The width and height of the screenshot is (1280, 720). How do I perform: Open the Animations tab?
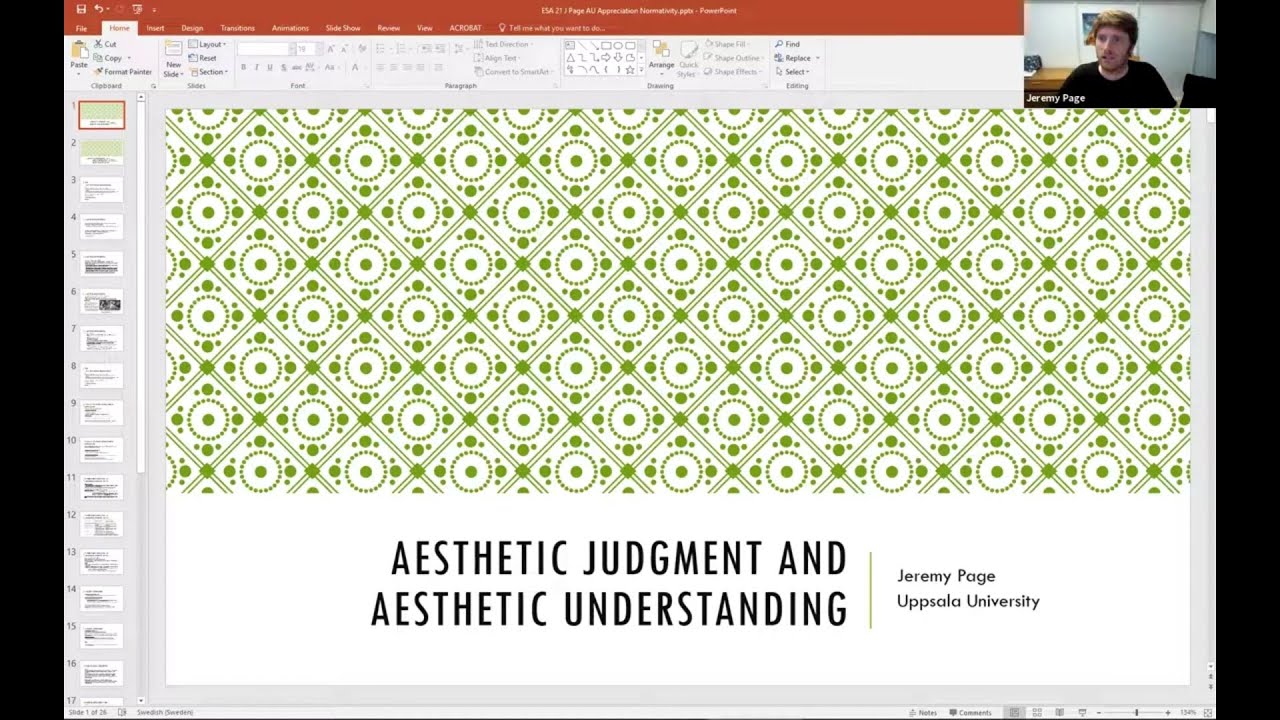(x=290, y=28)
